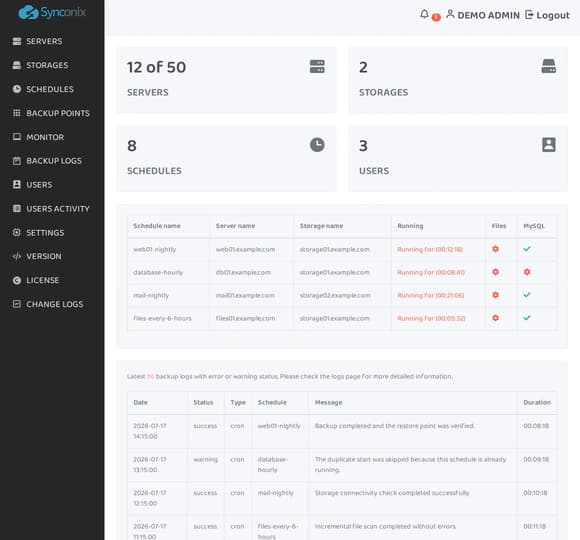Click the Users sidebar icon
Screen dimensions: 580x540
click(x=17, y=185)
